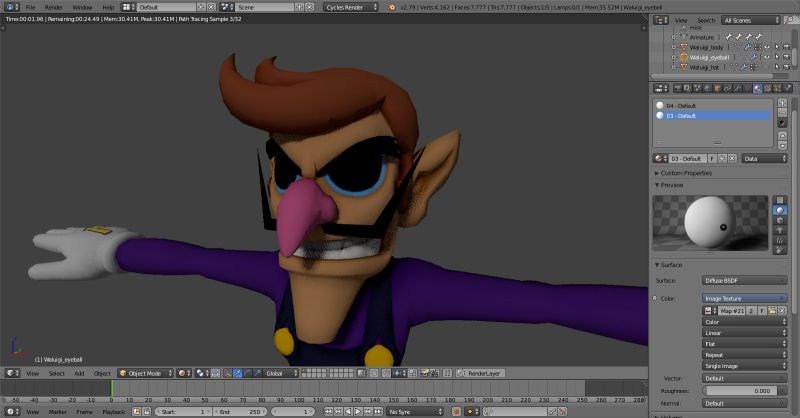Select sphere preview type icon
Viewport: 800px width, 418px height.
tap(780, 210)
